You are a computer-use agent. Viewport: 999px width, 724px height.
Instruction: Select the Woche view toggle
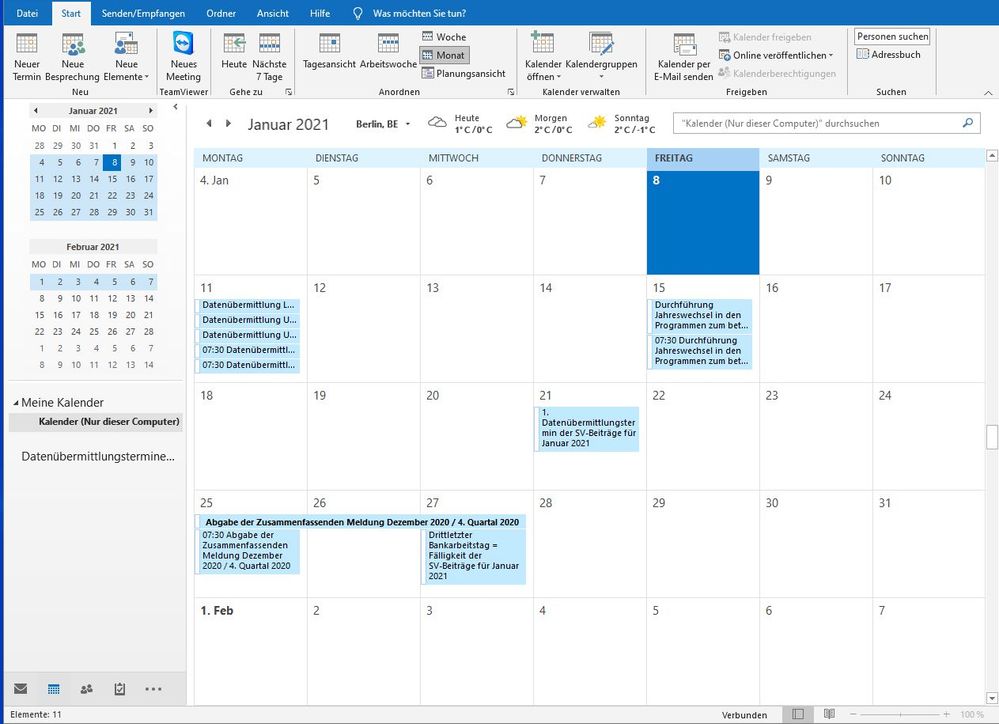(x=443, y=37)
